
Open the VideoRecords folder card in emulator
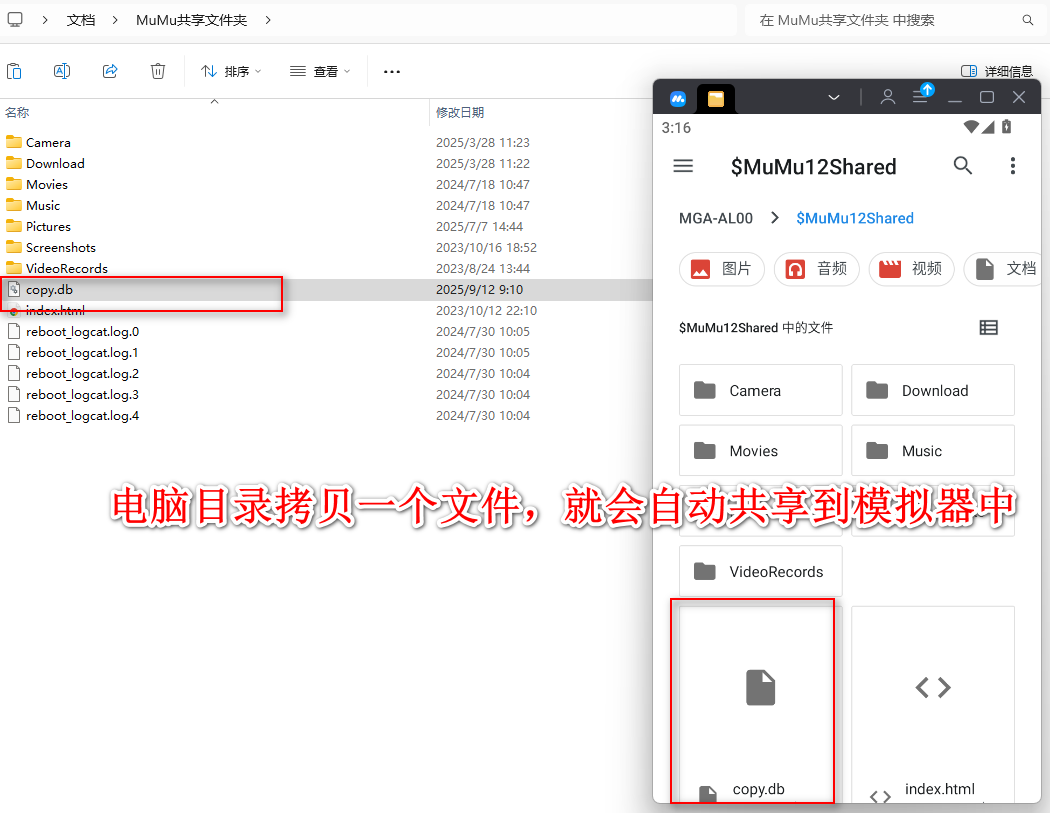pyautogui.click(x=761, y=571)
